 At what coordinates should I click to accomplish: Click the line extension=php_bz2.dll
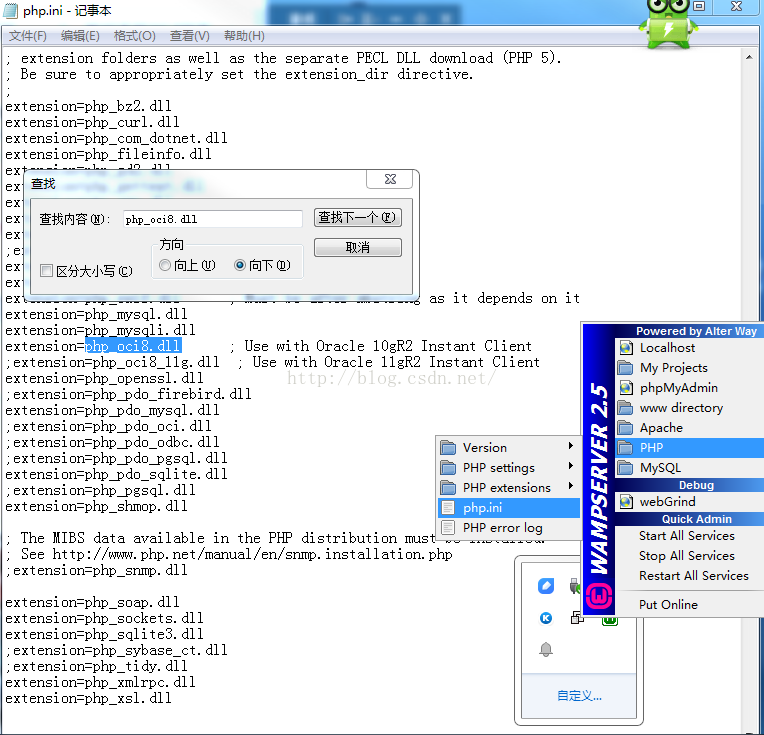pos(88,106)
